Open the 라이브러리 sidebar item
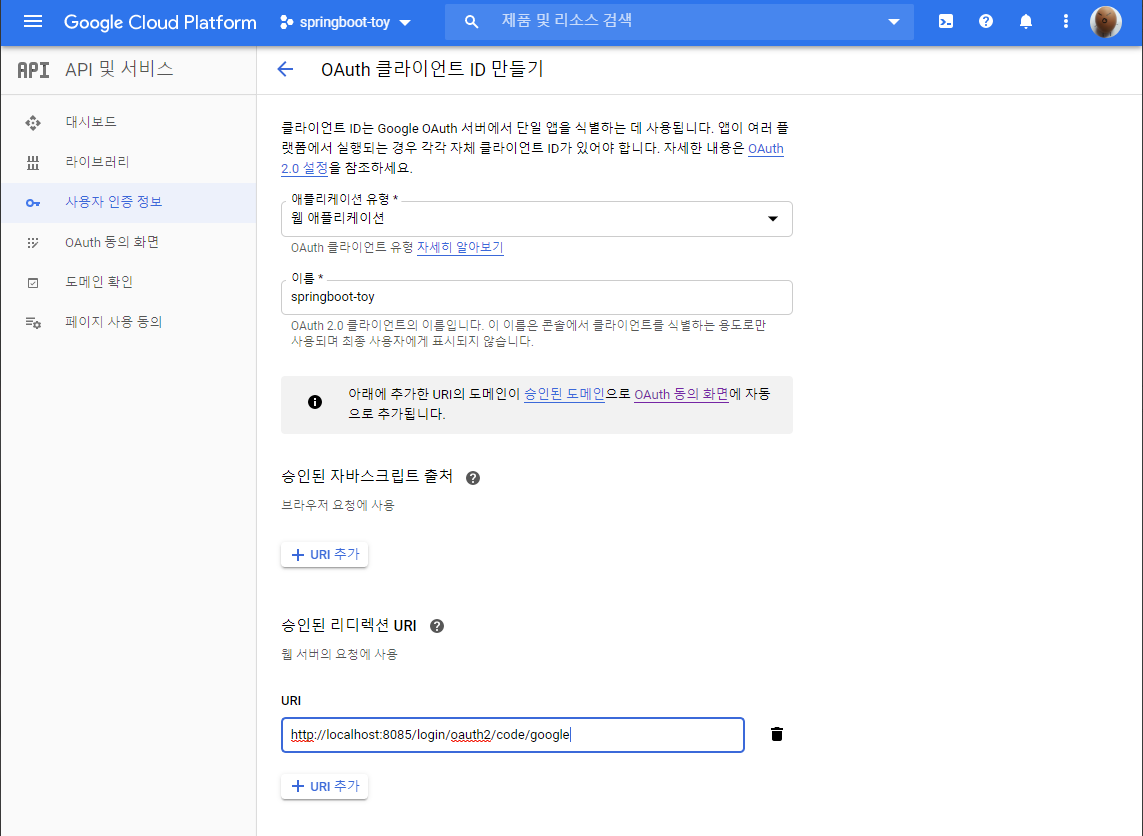This screenshot has width=1143, height=836. coord(128,163)
